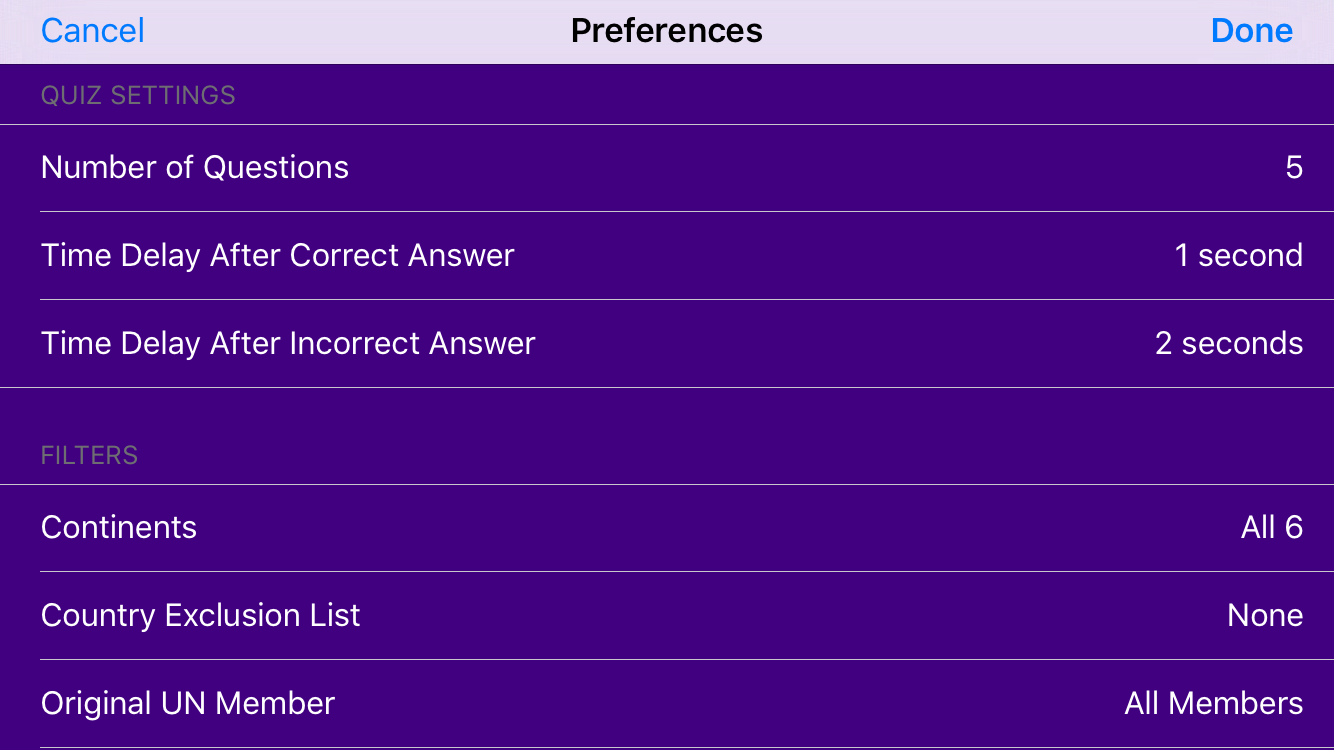Tap the question count value 5

(x=1294, y=168)
